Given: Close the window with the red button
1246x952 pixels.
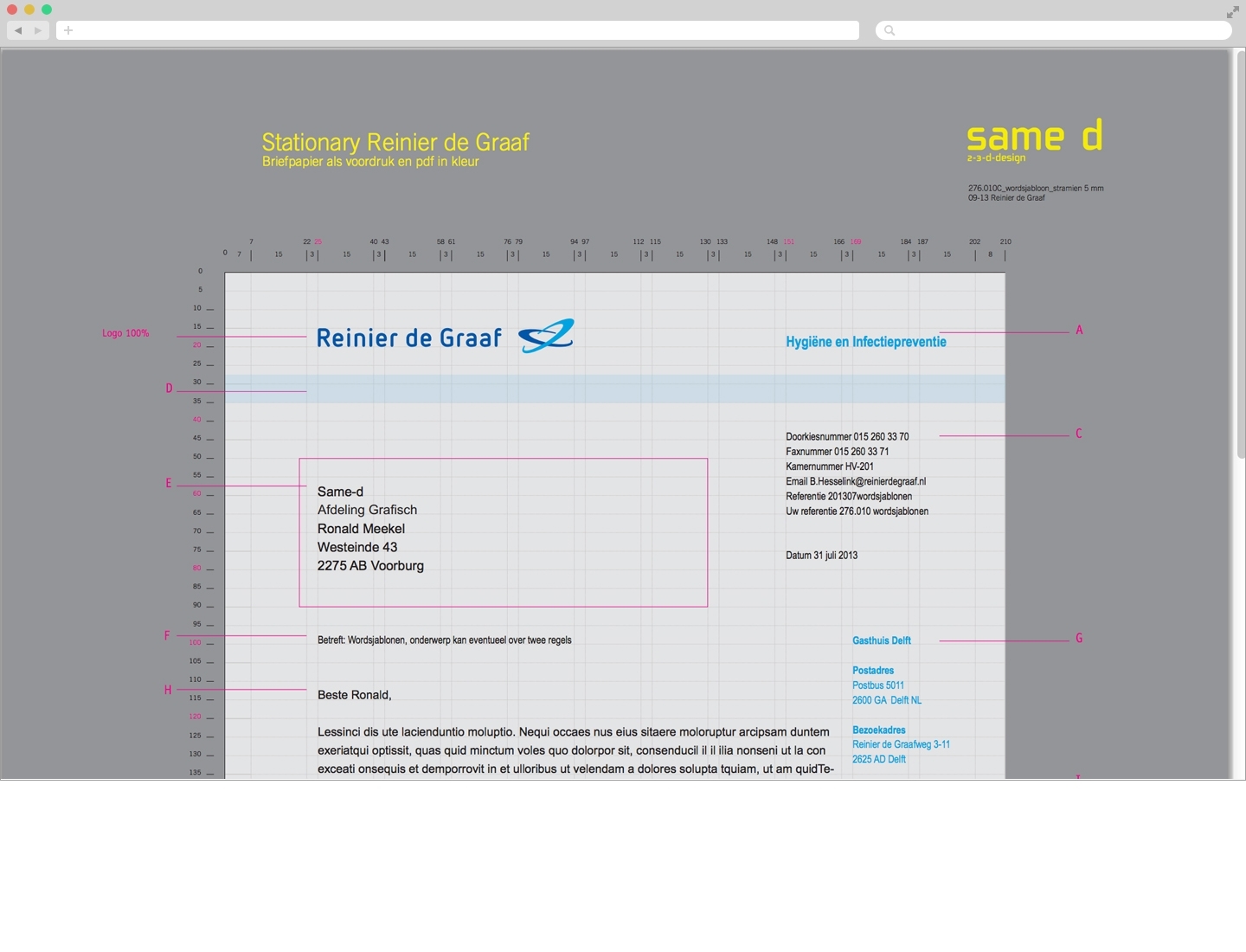Looking at the screenshot, I should (x=12, y=10).
